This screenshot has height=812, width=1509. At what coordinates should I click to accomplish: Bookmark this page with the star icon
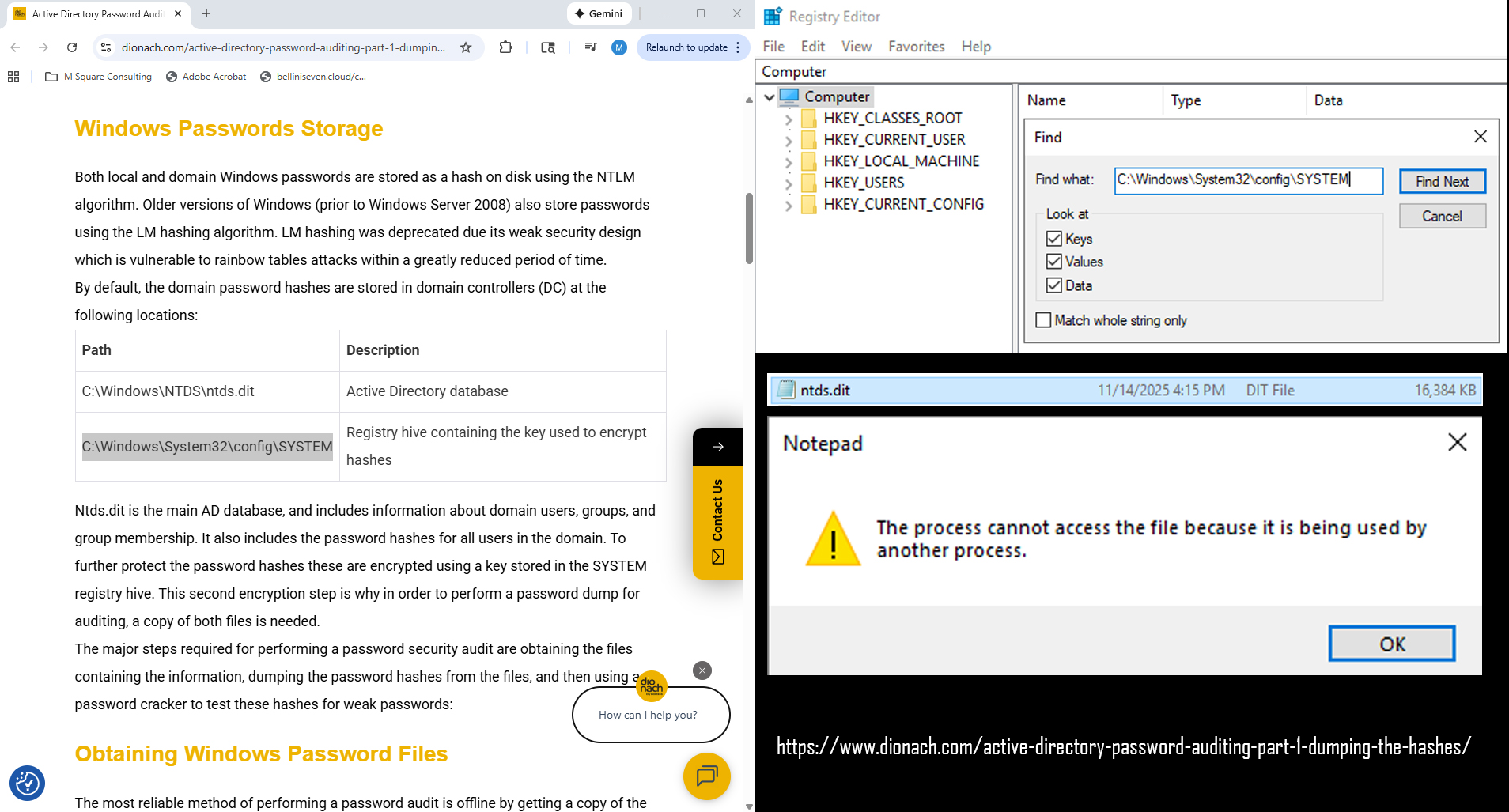[466, 47]
